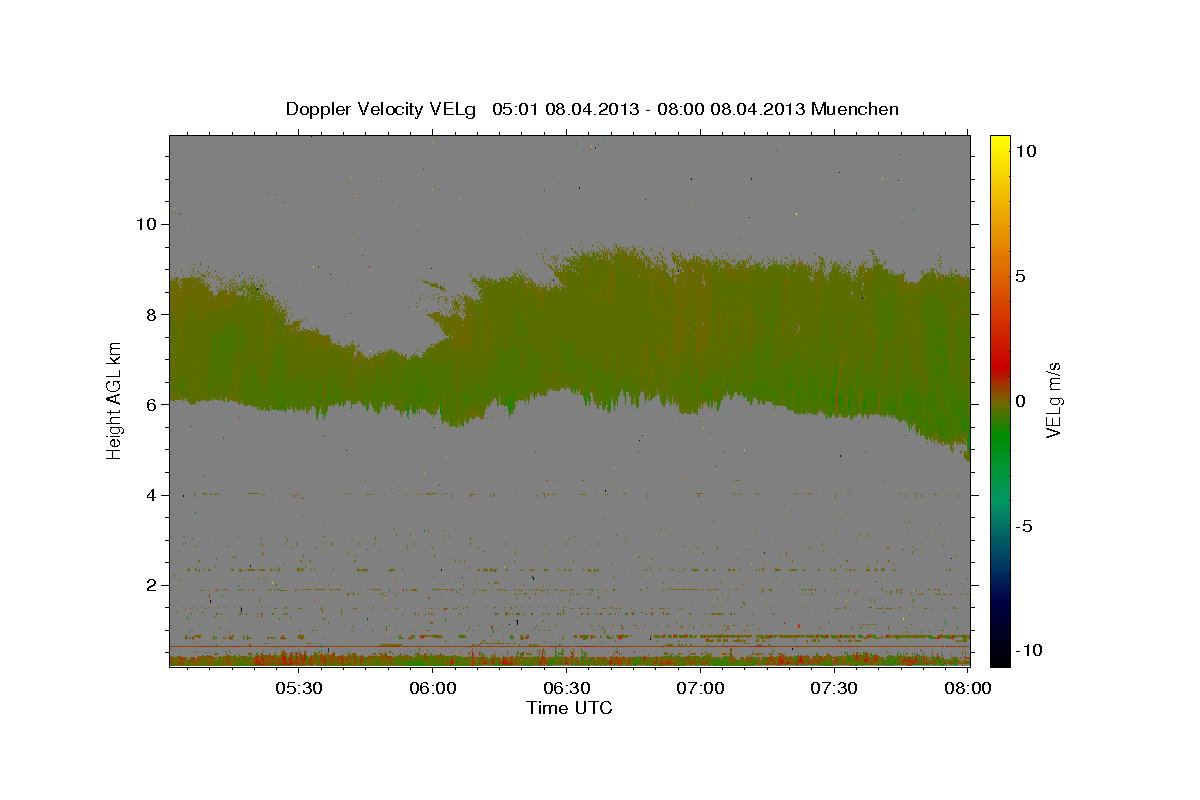The image size is (1200, 800).
Task: Click the colorbar value '0'
Action: point(1020,400)
